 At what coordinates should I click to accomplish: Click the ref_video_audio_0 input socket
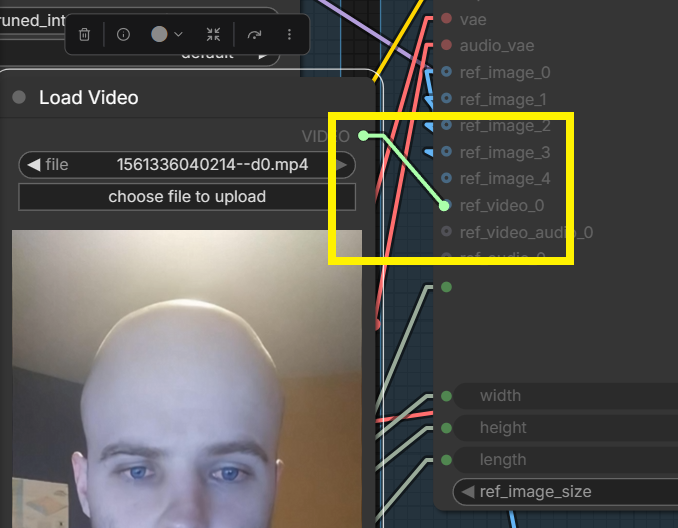click(446, 232)
